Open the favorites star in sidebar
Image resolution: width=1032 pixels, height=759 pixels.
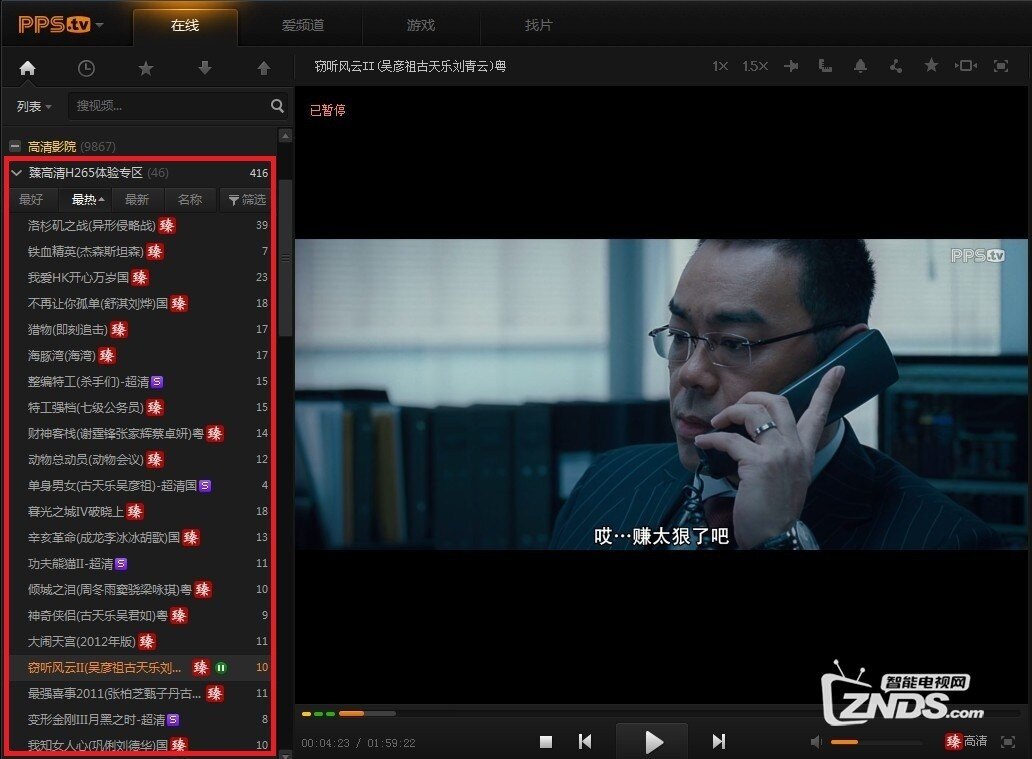tap(145, 68)
